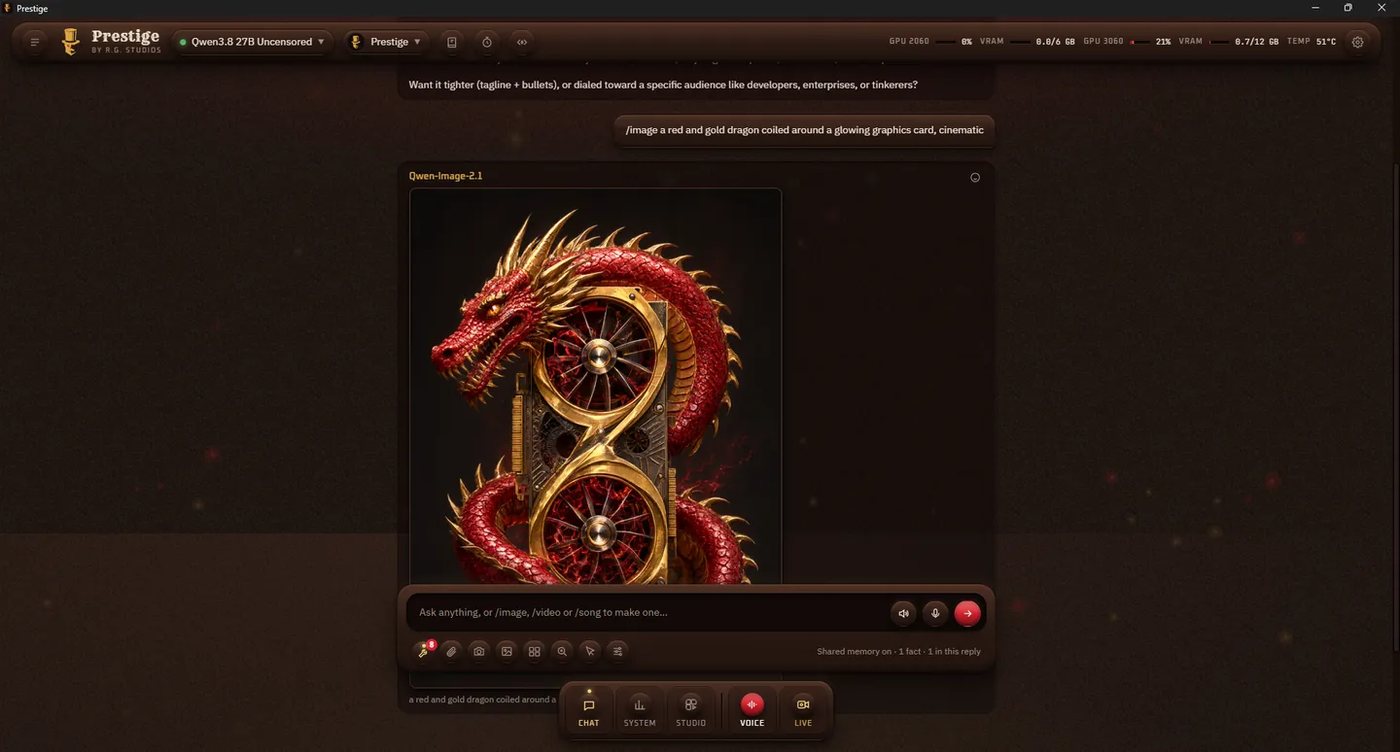Click the cursor pointer icon
Screen dimensions: 1400x752
pyautogui.click(x=590, y=651)
